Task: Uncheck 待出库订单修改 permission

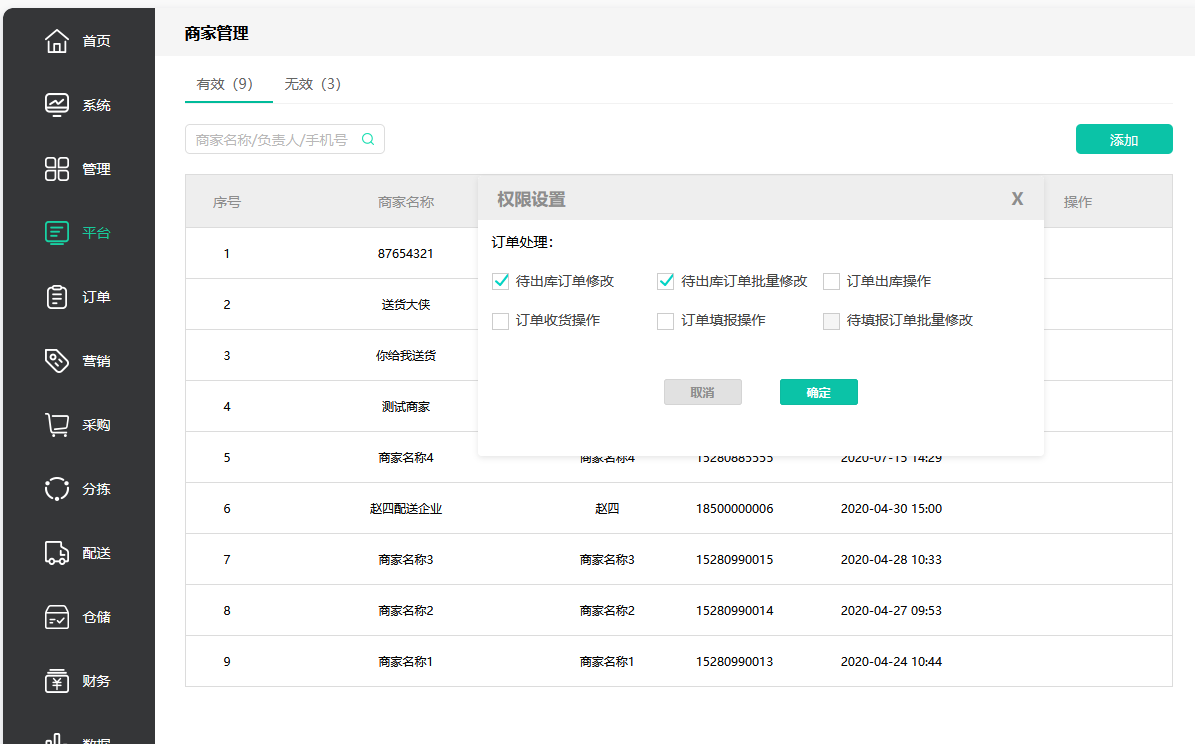Action: 500,281
